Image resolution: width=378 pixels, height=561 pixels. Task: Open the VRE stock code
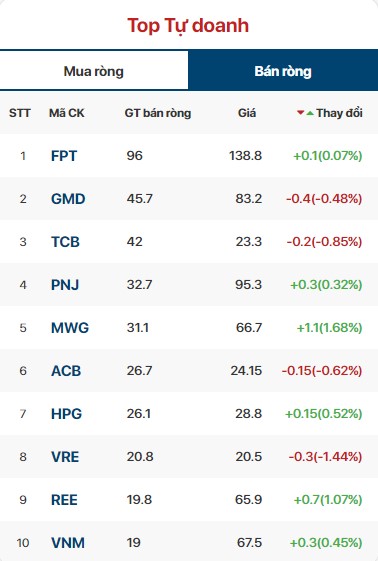[x=65, y=457]
